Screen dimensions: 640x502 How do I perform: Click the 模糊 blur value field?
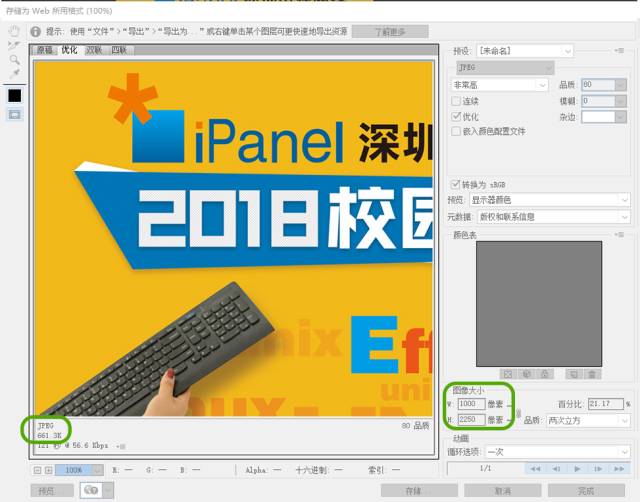(598, 101)
